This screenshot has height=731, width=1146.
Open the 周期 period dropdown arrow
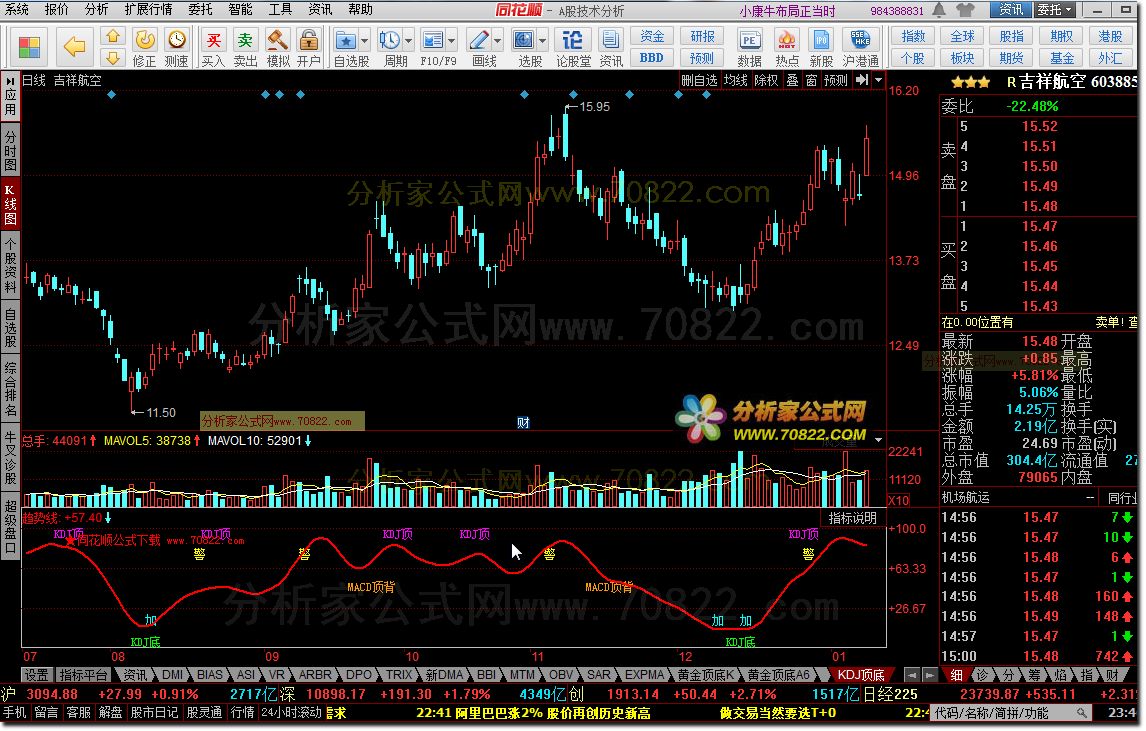(408, 40)
